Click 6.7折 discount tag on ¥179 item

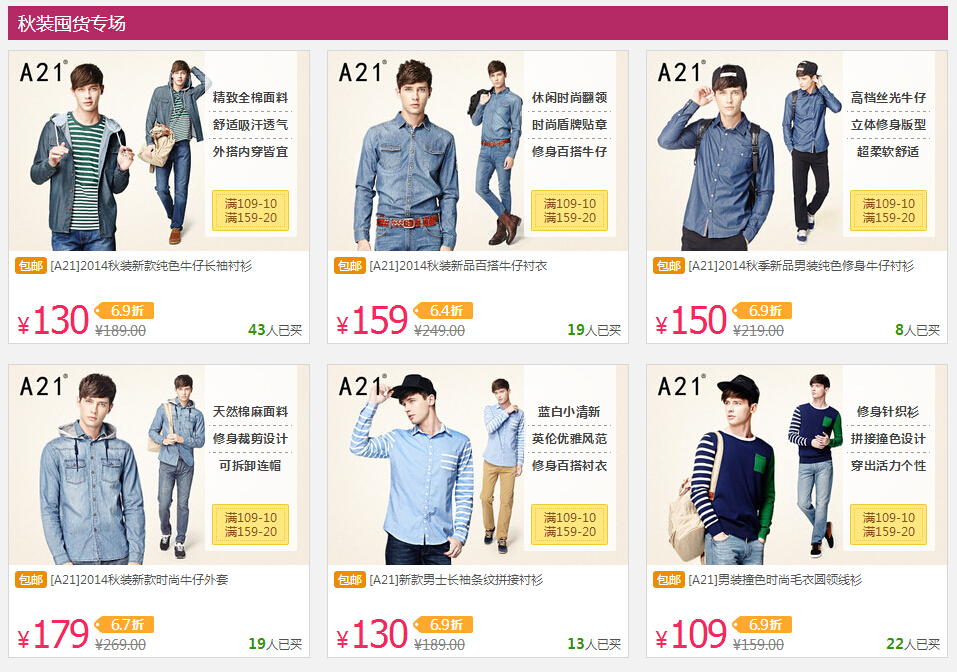(x=125, y=624)
